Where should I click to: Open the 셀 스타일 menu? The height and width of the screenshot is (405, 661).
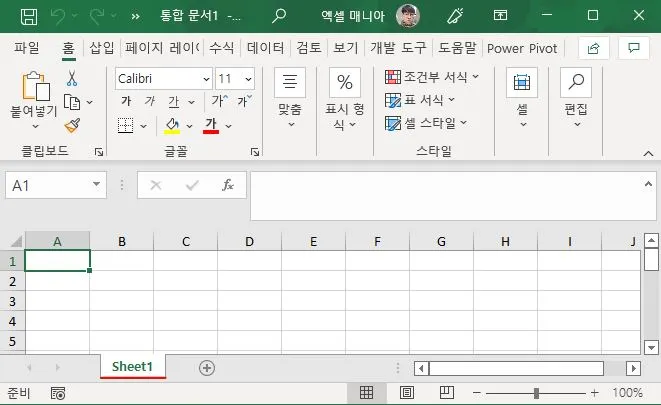426,123
